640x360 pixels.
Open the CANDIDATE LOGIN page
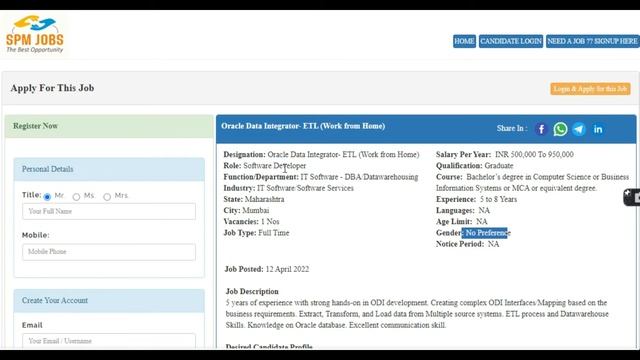tap(511, 41)
